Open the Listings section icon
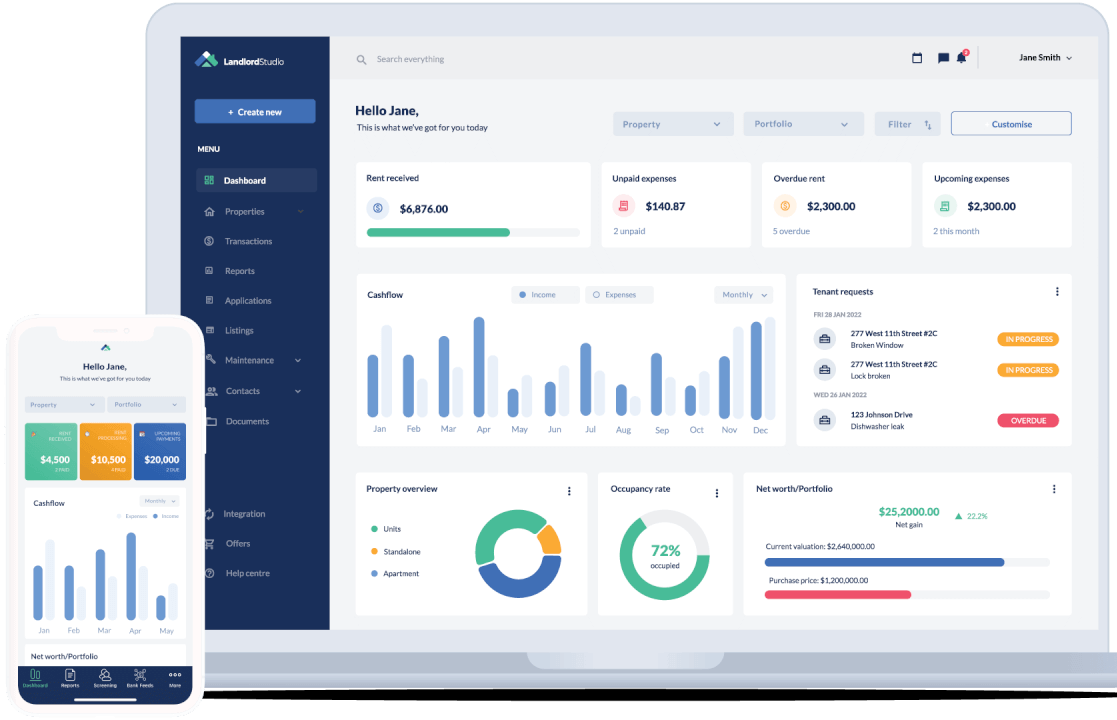Screen dimensions: 1117x720 [x=208, y=330]
